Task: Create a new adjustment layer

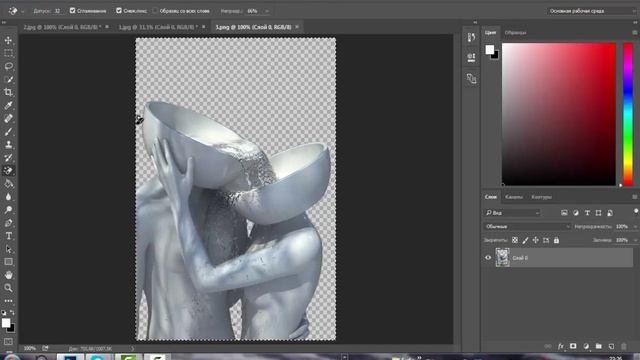Action: click(586, 346)
